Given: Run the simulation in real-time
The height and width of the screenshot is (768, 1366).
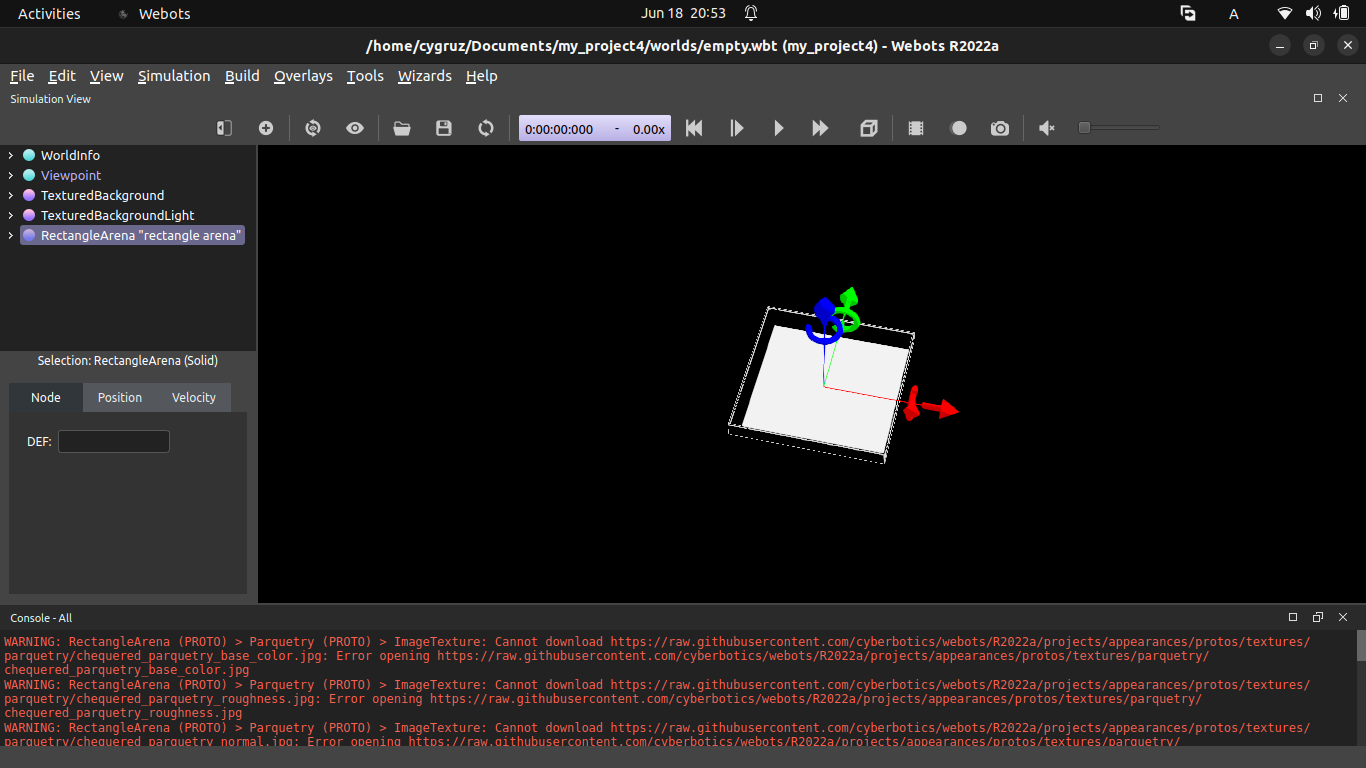Looking at the screenshot, I should (779, 128).
